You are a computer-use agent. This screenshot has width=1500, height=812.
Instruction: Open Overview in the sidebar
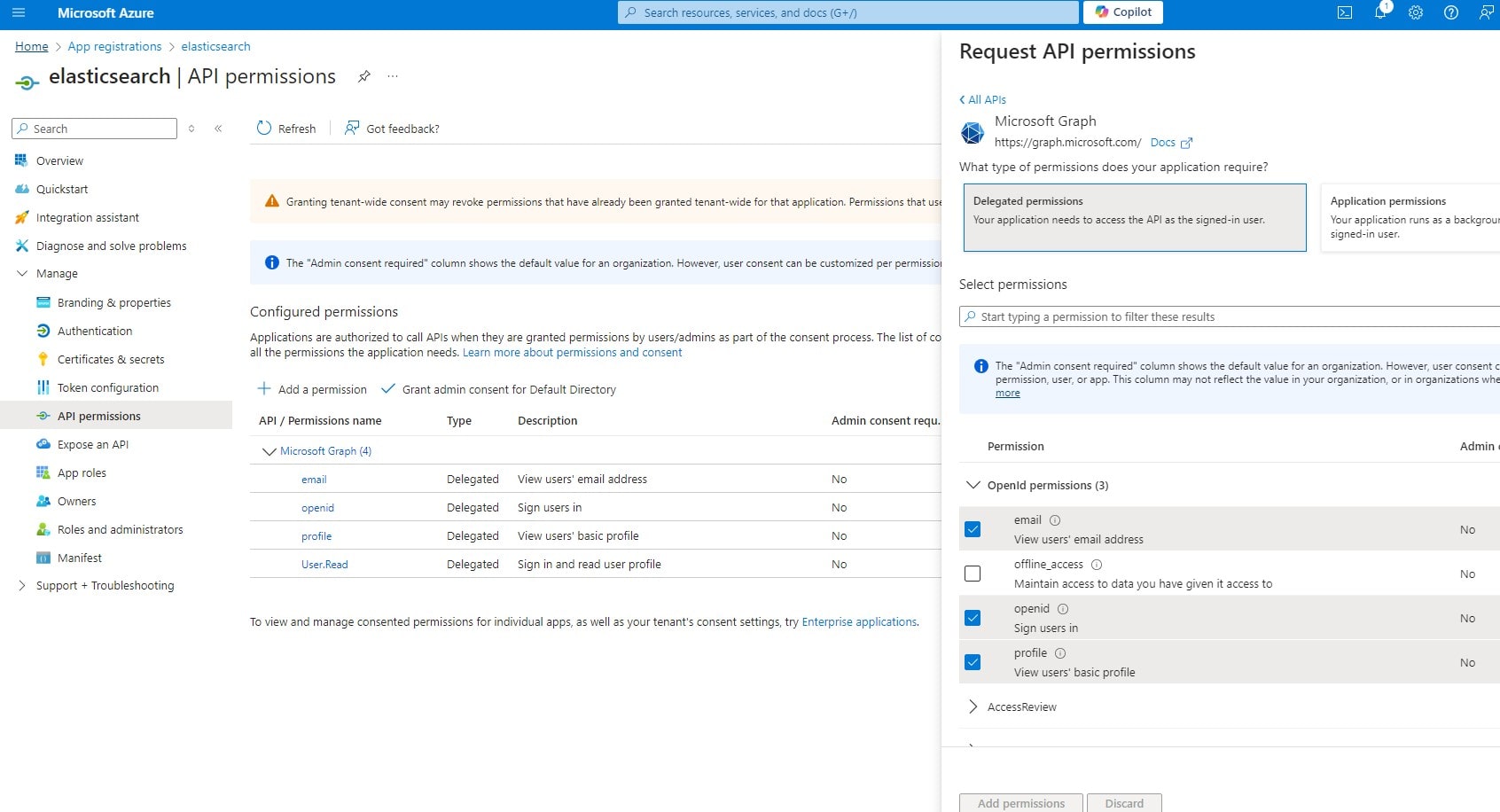click(x=59, y=160)
